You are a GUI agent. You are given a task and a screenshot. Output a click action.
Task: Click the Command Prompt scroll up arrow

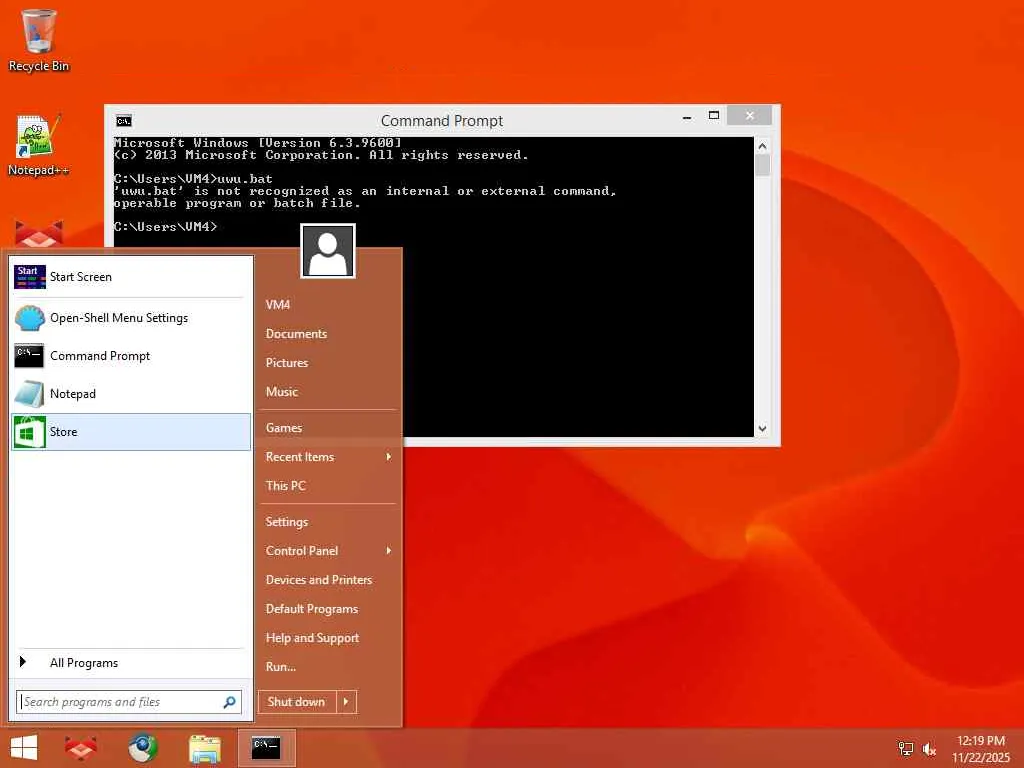point(762,146)
